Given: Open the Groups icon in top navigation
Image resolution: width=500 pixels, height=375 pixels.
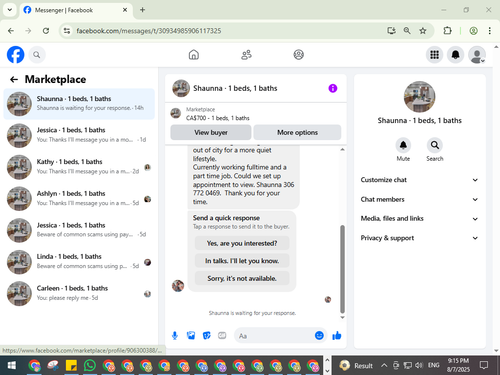Looking at the screenshot, I should 298,55.
